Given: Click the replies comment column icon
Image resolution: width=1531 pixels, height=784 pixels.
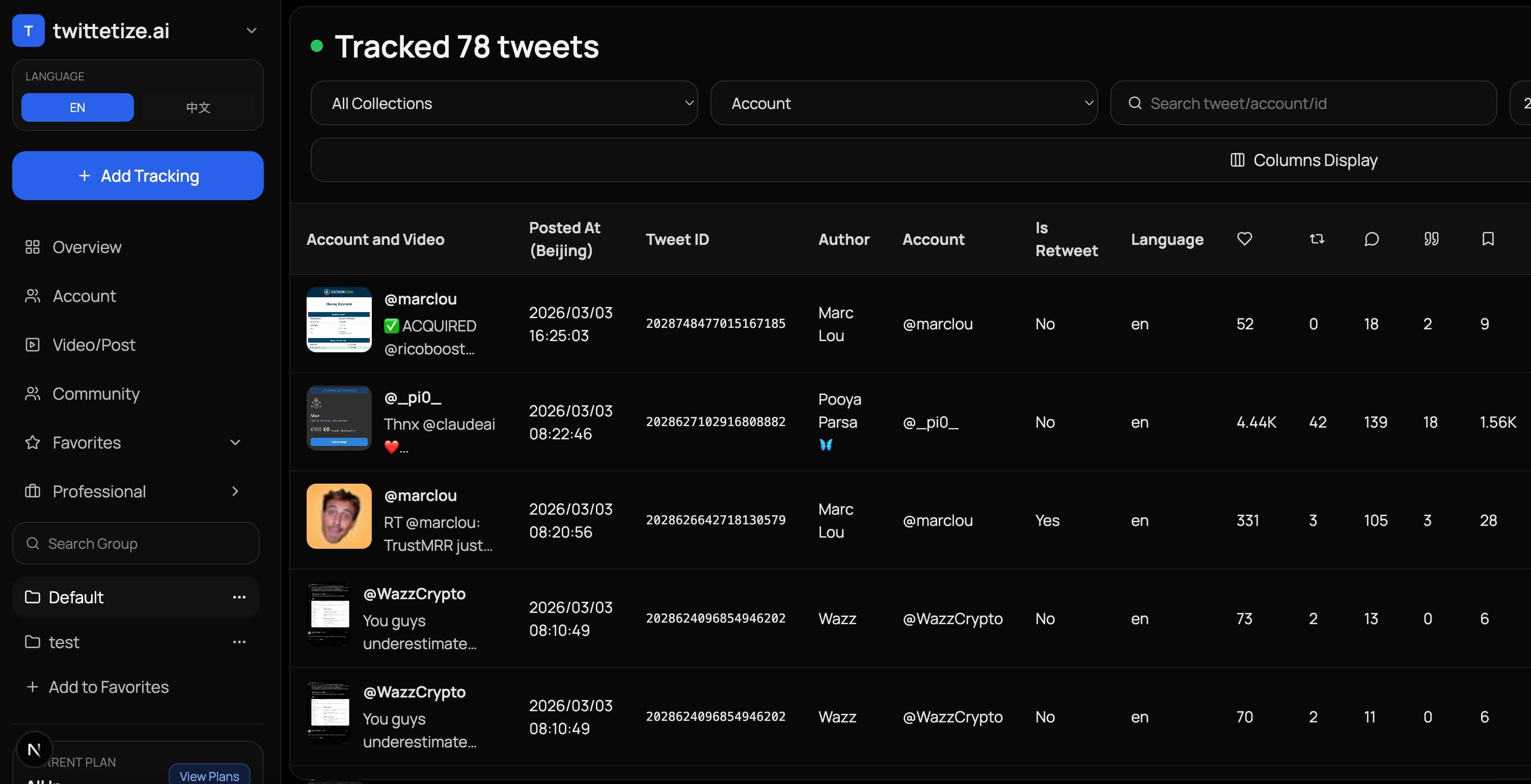Looking at the screenshot, I should [x=1371, y=240].
